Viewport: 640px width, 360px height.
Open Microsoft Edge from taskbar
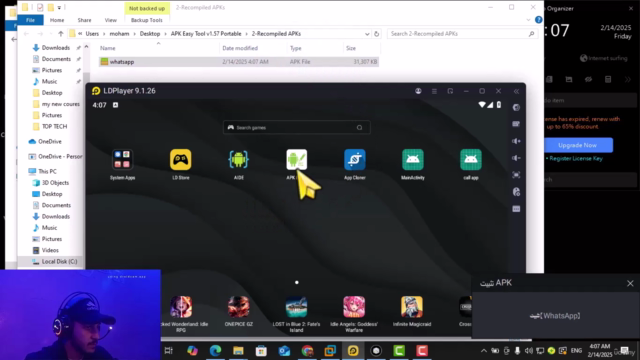tap(216, 351)
